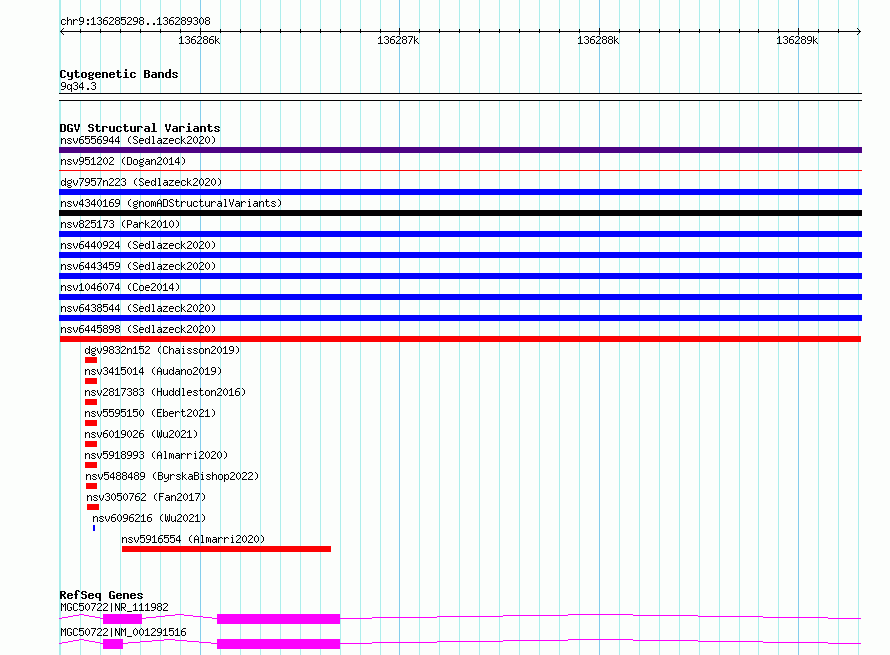Viewport: 890px width, 655px height.
Task: Click the chr9:136285298..136289308 coordinate label
Action: [135, 22]
